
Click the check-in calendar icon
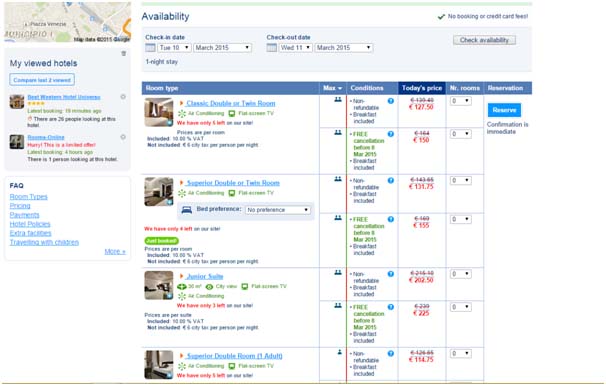(x=150, y=48)
